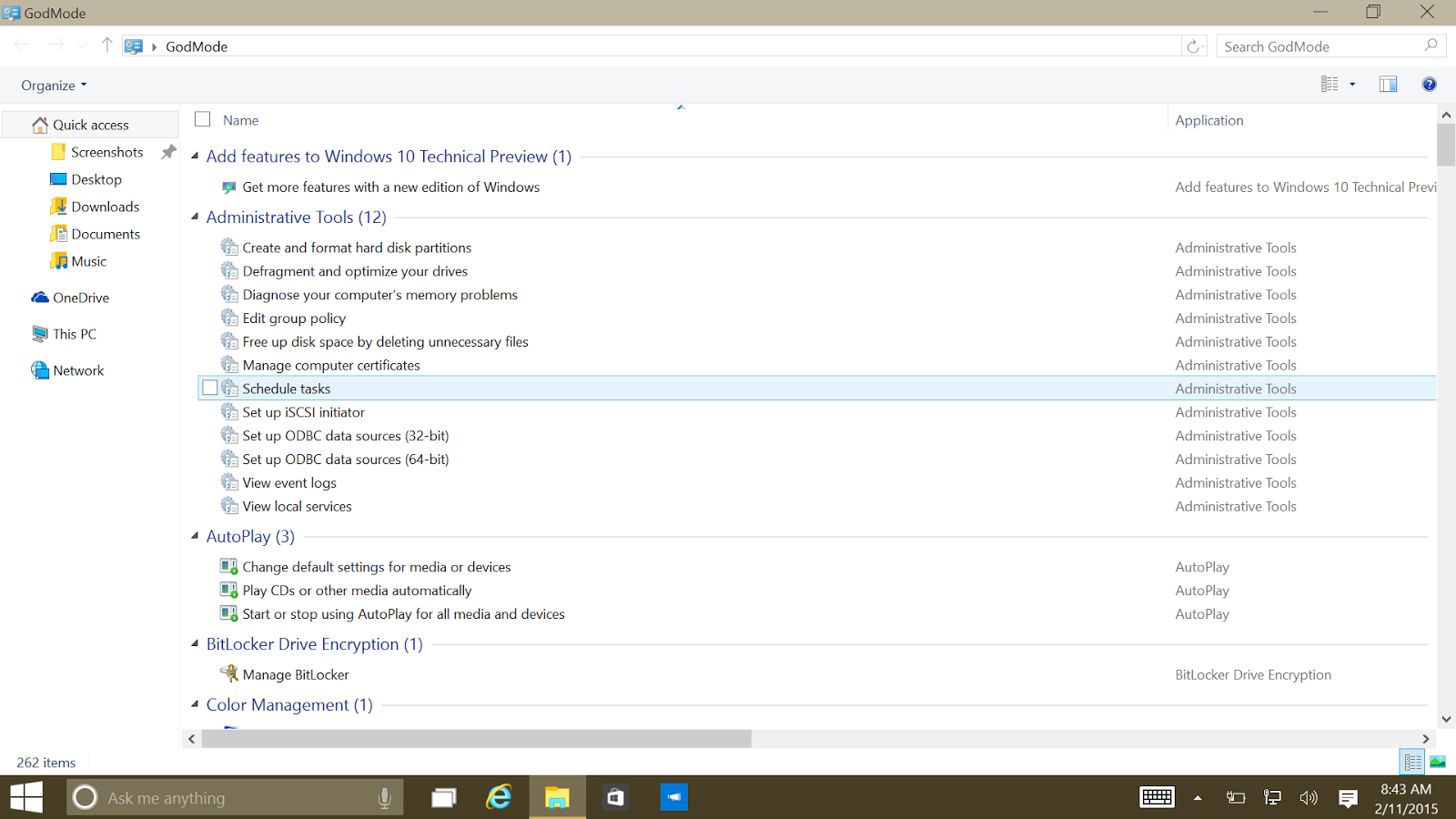Open Task View from the taskbar

443,797
